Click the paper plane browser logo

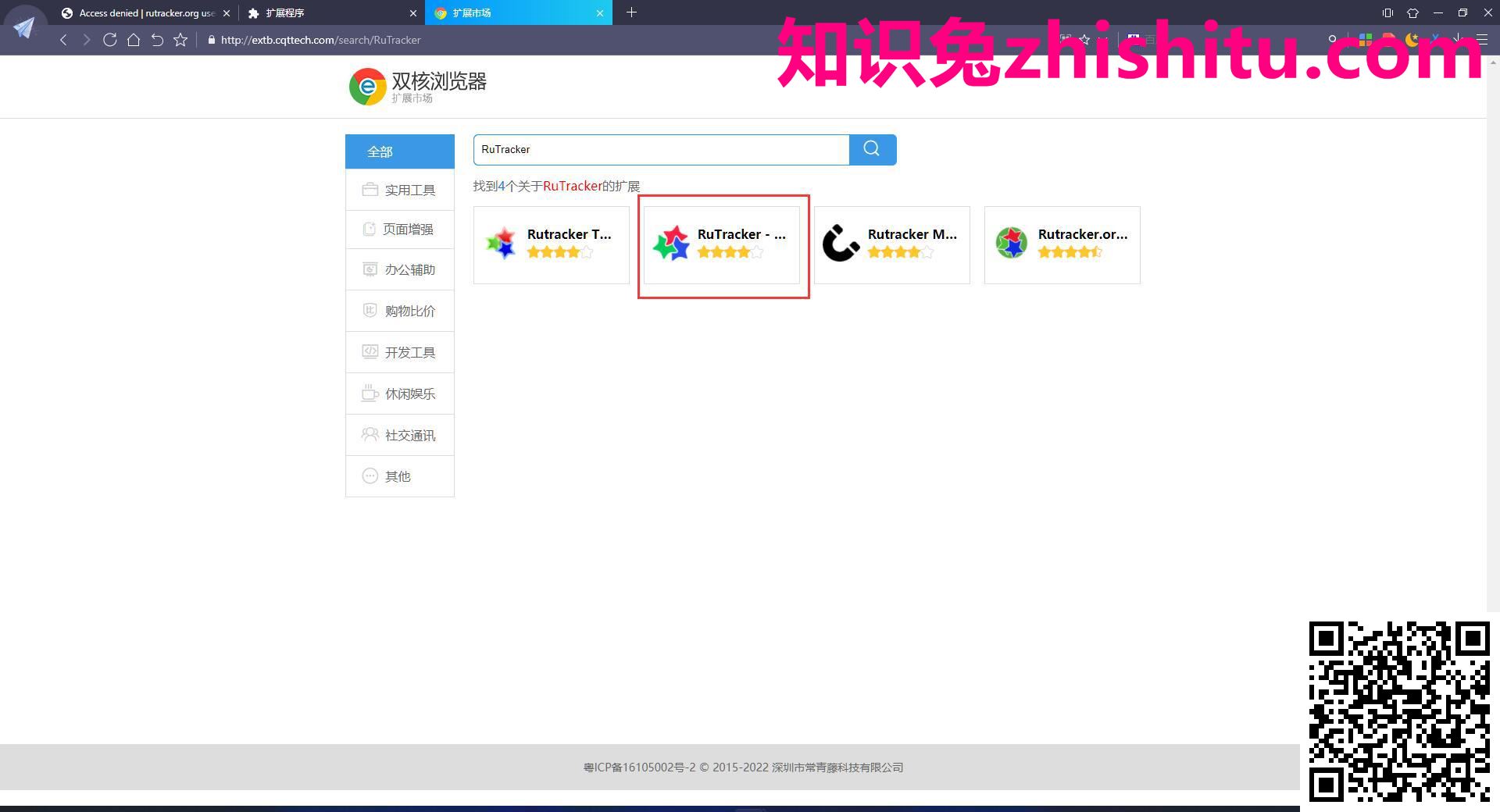point(24,28)
